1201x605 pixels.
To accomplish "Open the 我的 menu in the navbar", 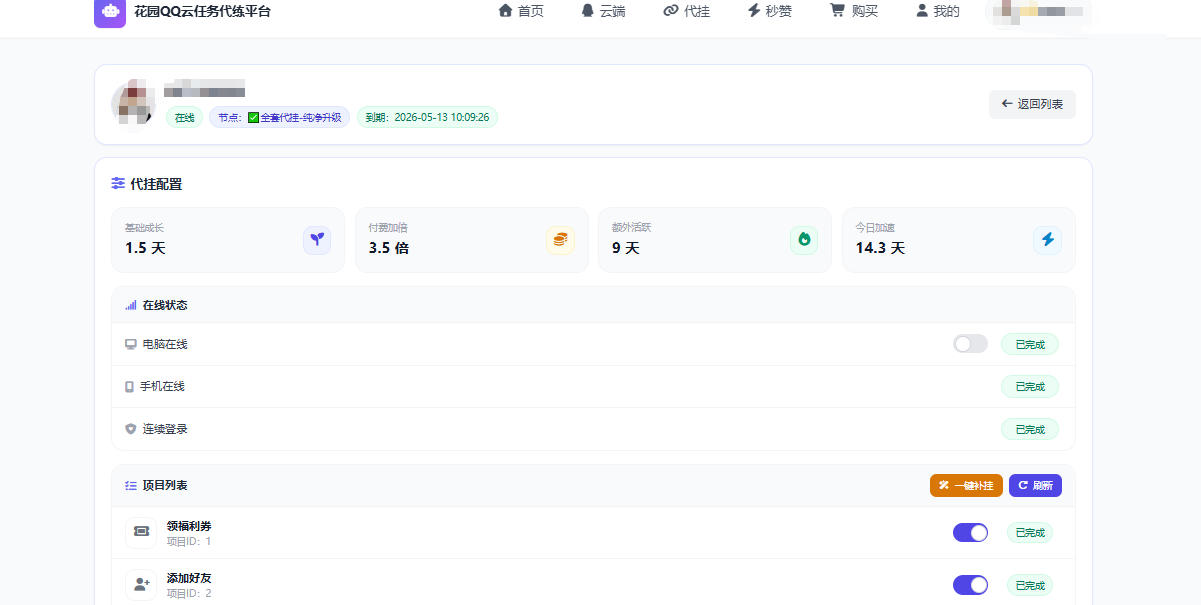I will 934,12.
